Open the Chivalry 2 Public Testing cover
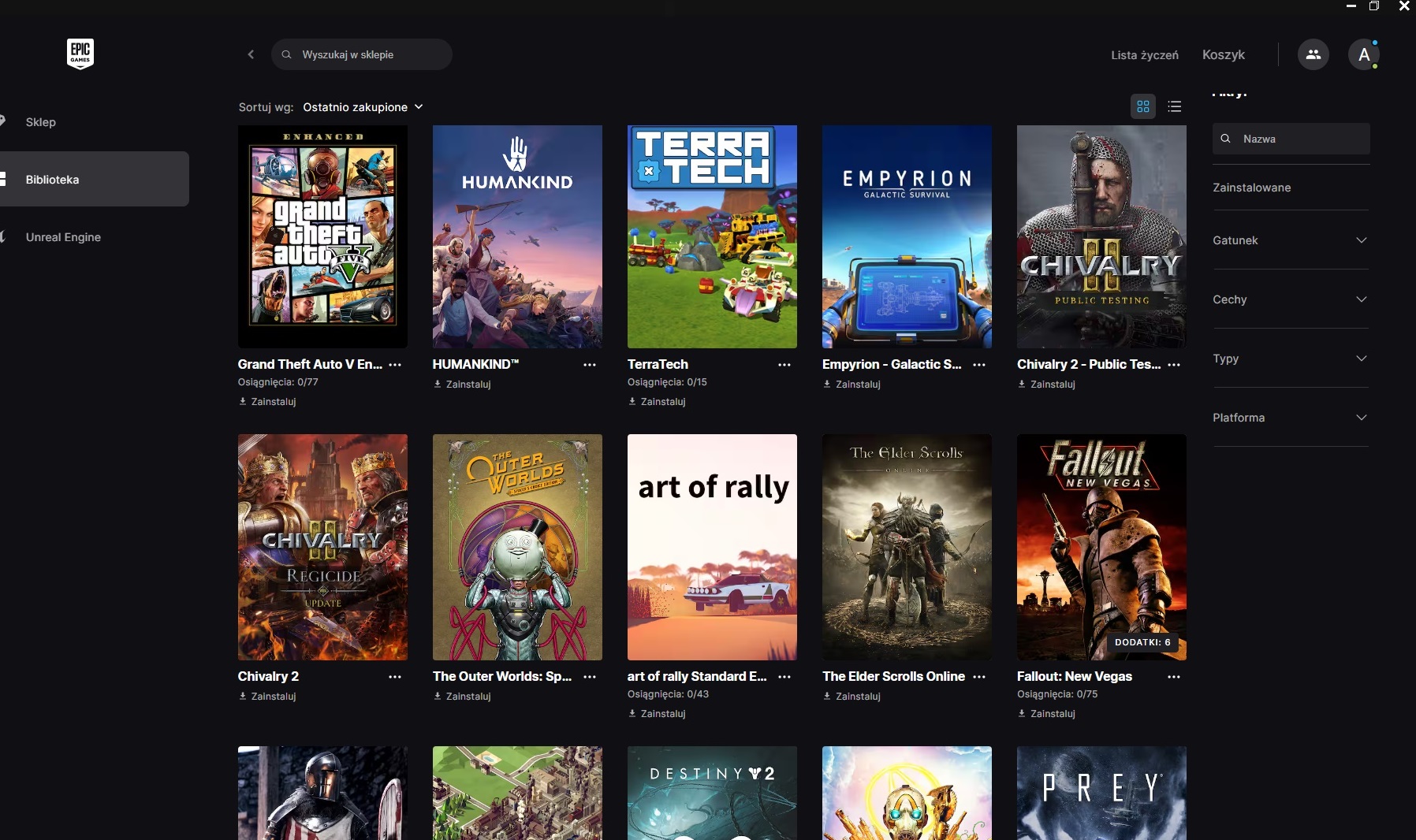 tap(1101, 236)
